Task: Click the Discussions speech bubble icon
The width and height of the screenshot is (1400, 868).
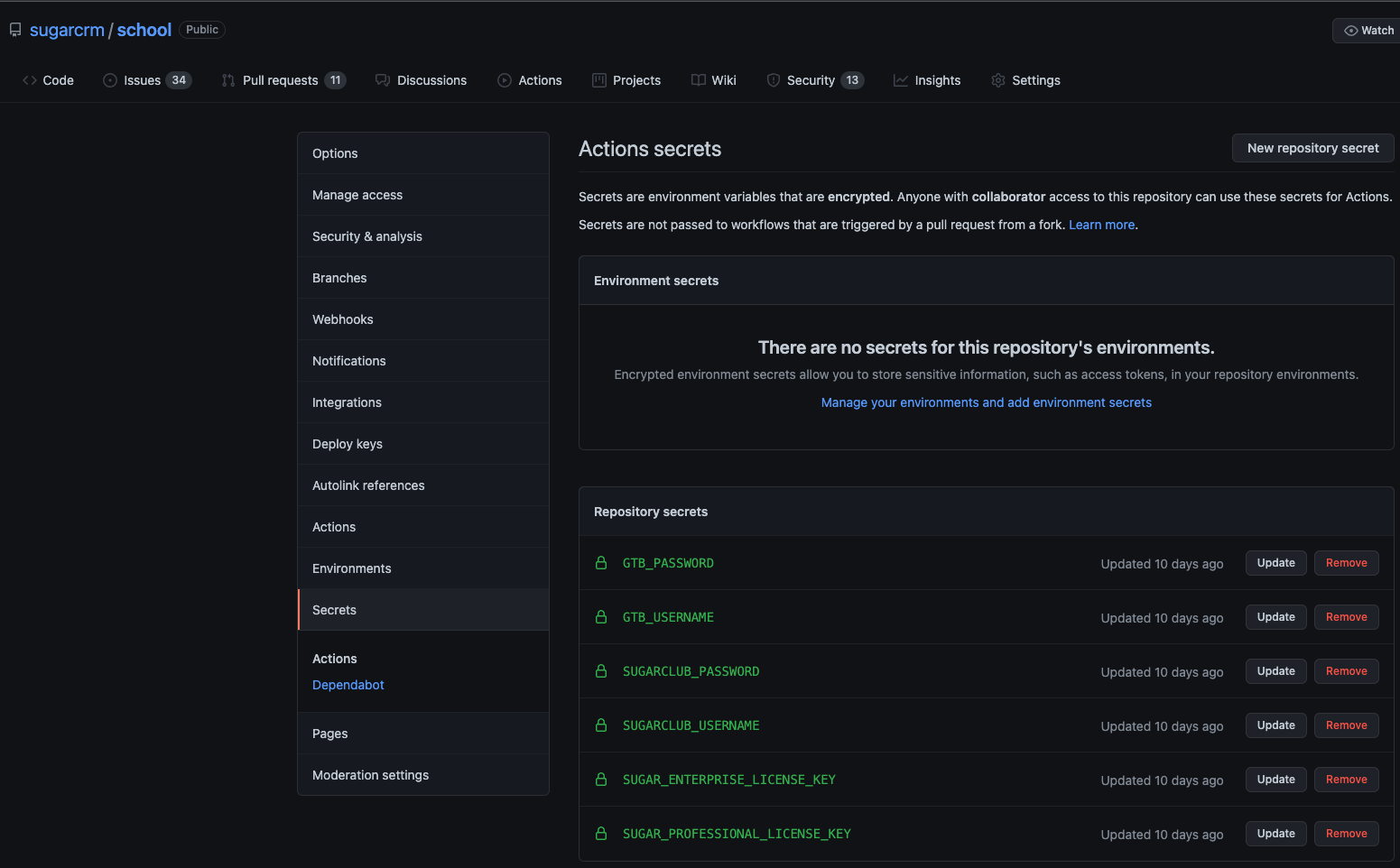Action: (383, 80)
